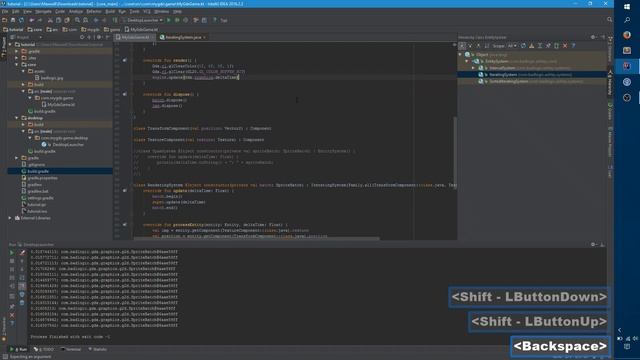Click the Refresh icon in Hierarchy toolbar
640x360 pixels.
coord(523,46)
